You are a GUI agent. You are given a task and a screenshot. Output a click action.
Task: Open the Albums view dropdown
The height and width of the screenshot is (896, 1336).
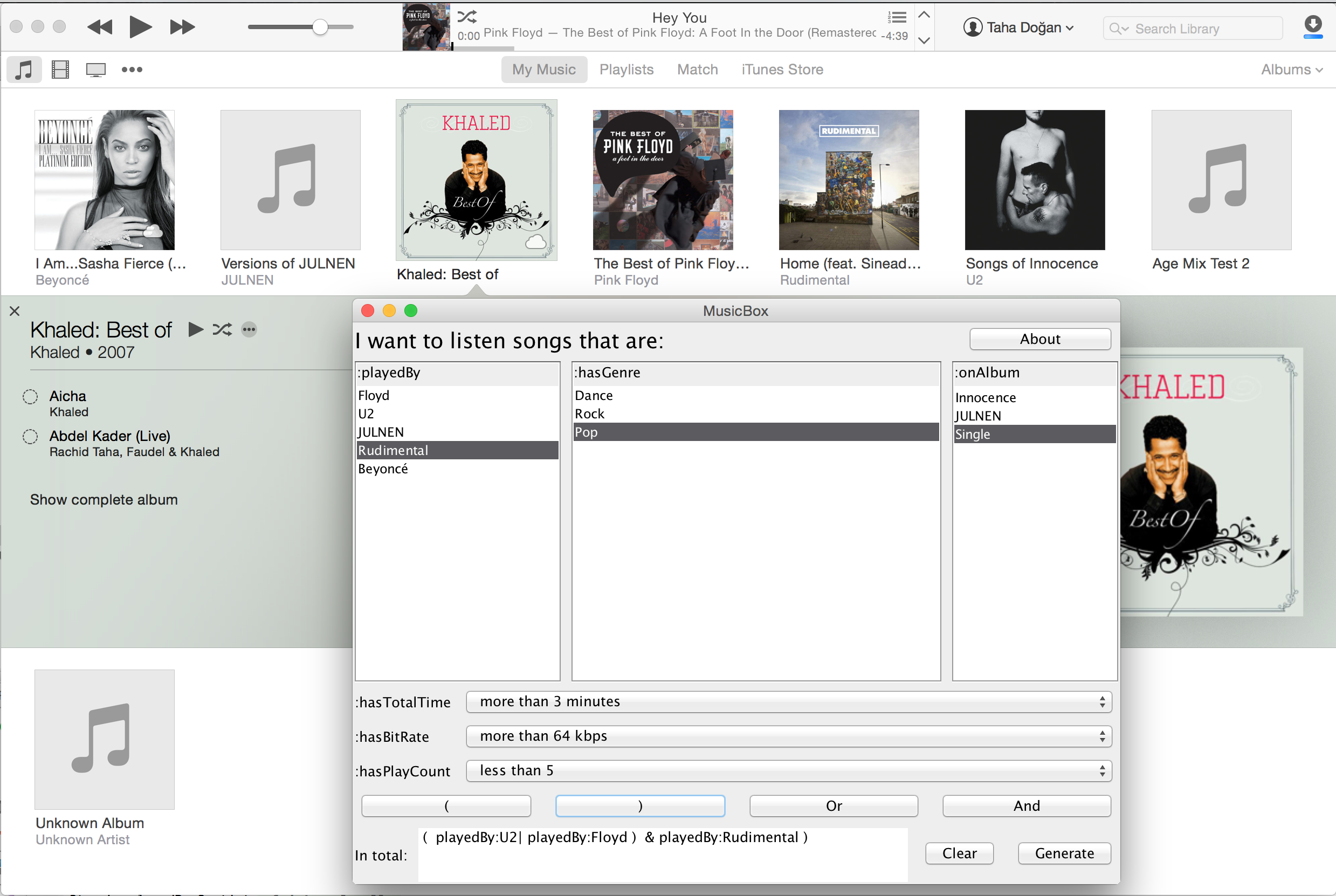(1291, 70)
